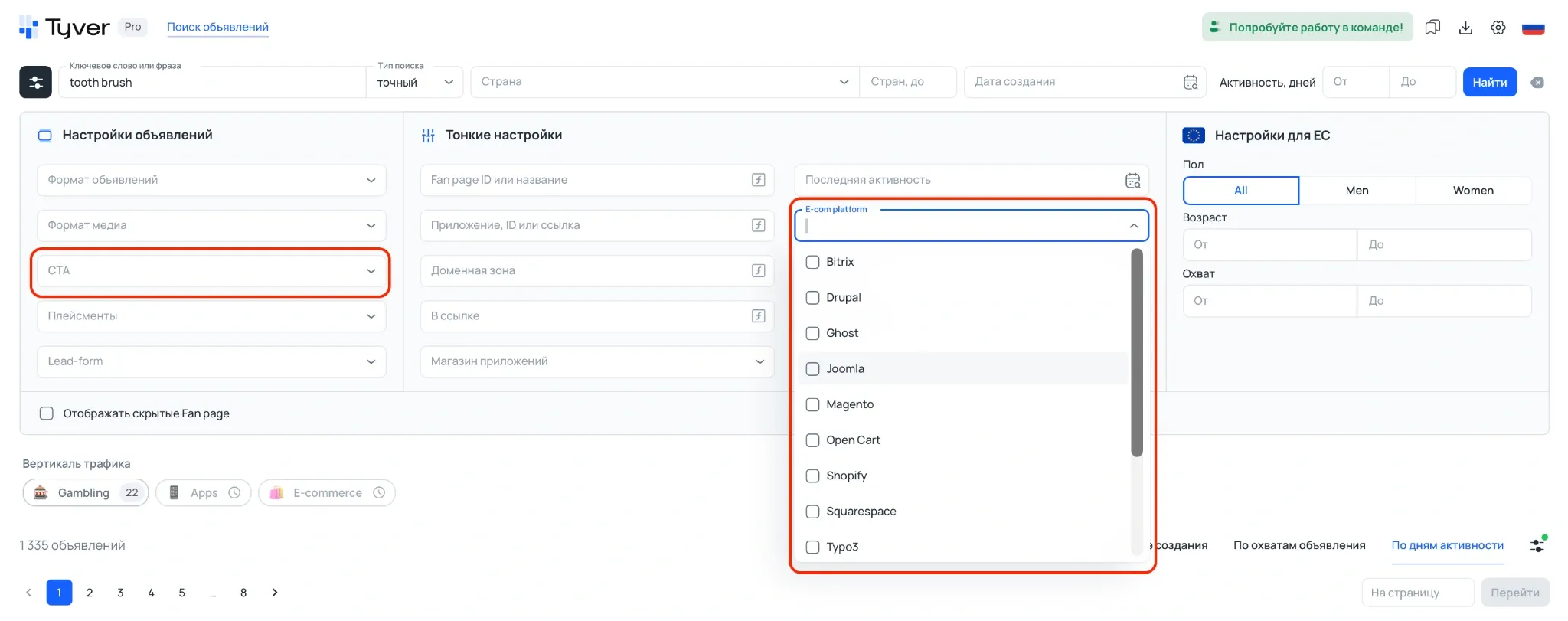Click the Настройки объявлений panel icon
Screen dimensions: 1568x621
(45, 136)
